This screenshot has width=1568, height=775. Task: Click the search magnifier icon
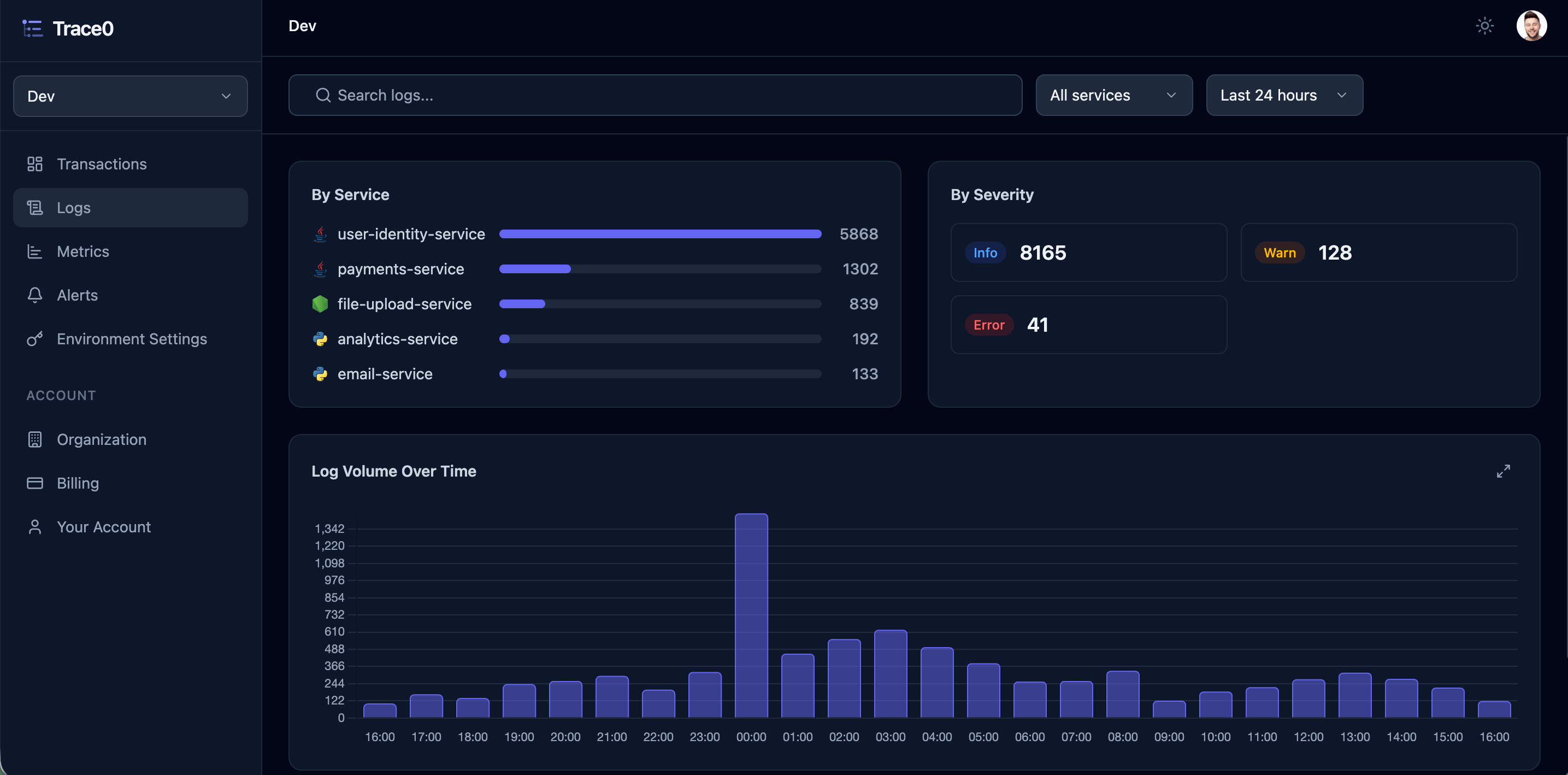point(323,95)
